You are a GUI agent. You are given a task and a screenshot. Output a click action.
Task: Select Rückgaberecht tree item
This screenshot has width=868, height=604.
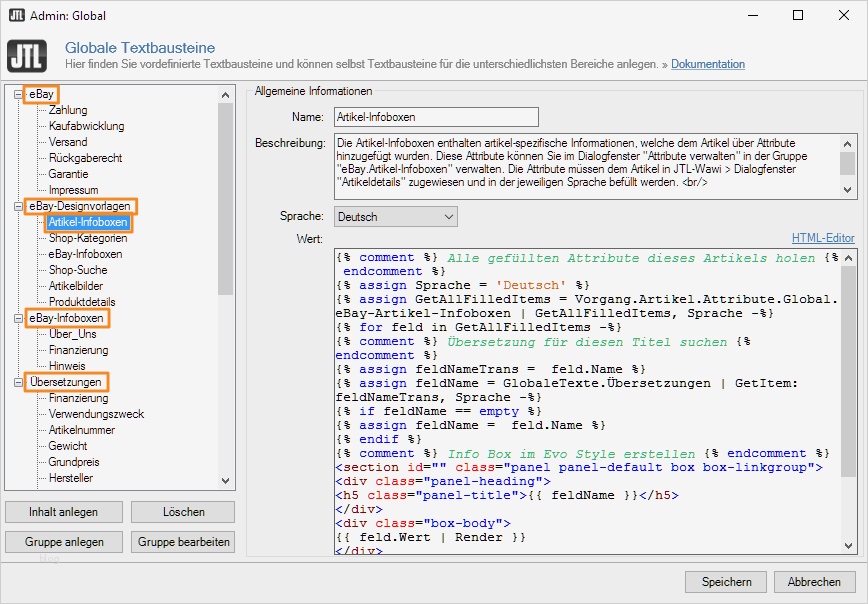tap(85, 158)
